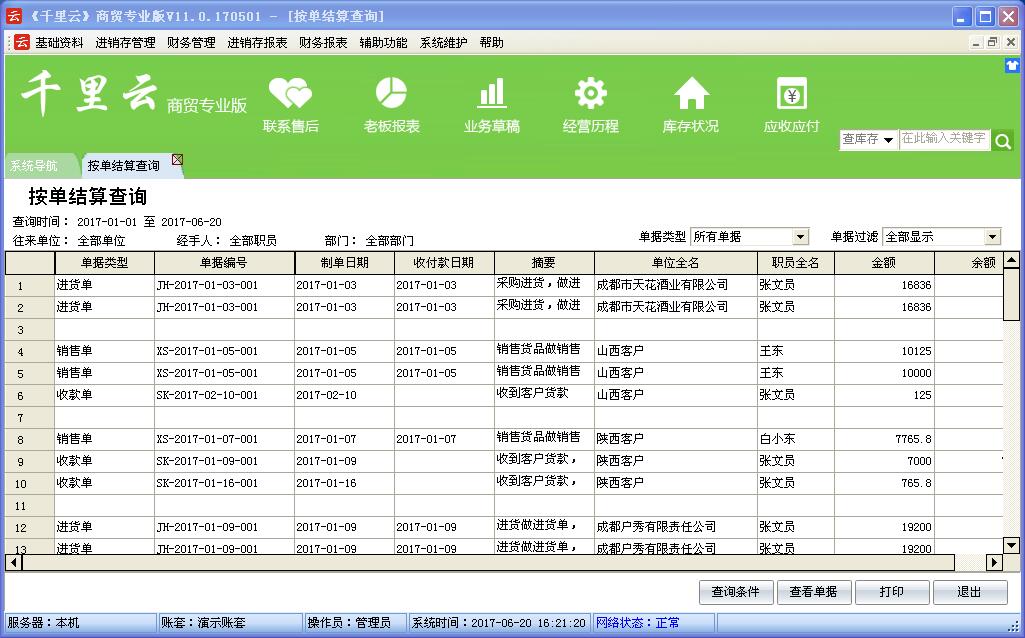This screenshot has width=1025, height=638.
Task: Click the 查看单据 button
Action: (813, 592)
